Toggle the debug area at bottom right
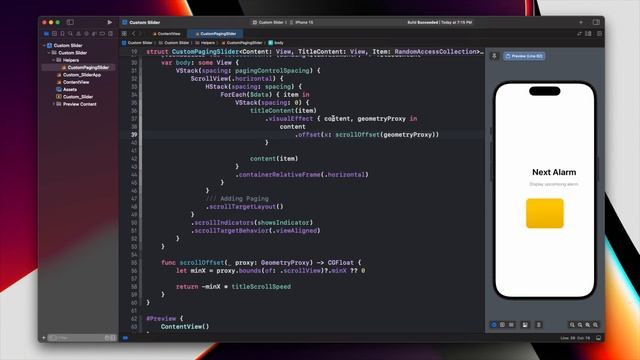 (598, 338)
